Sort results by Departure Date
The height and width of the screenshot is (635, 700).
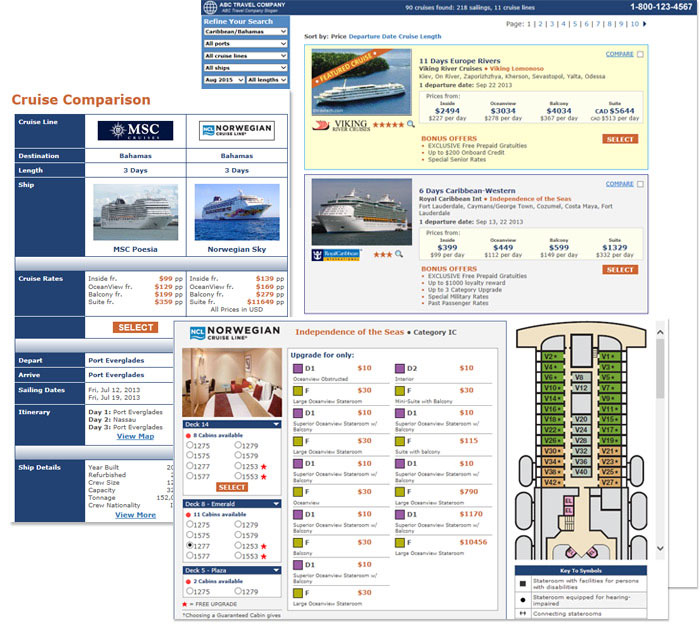pos(373,37)
